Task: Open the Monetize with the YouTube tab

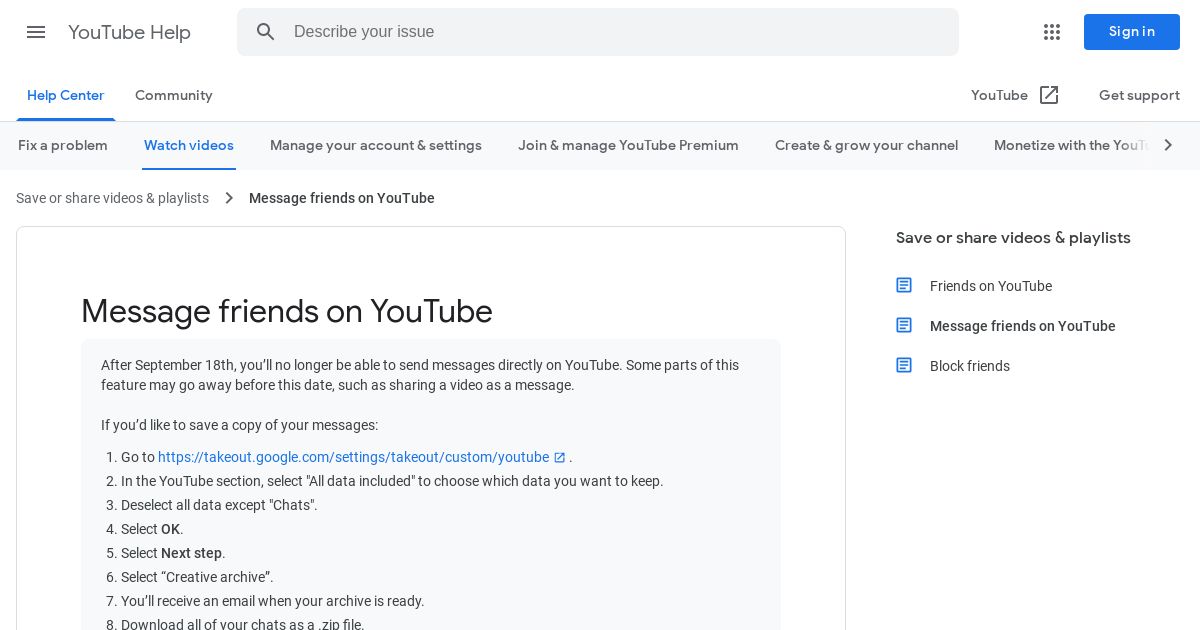Action: click(1072, 146)
